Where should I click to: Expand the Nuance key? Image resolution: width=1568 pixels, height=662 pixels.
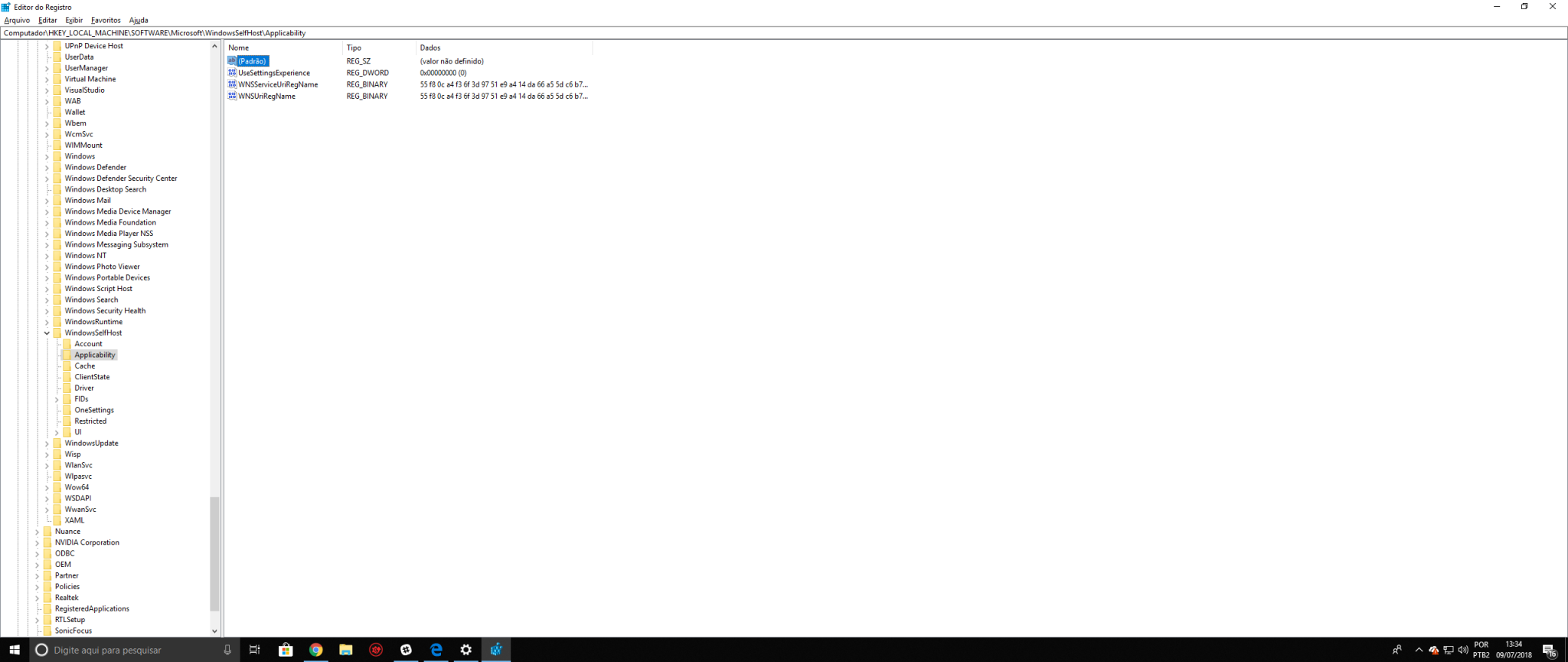point(37,532)
